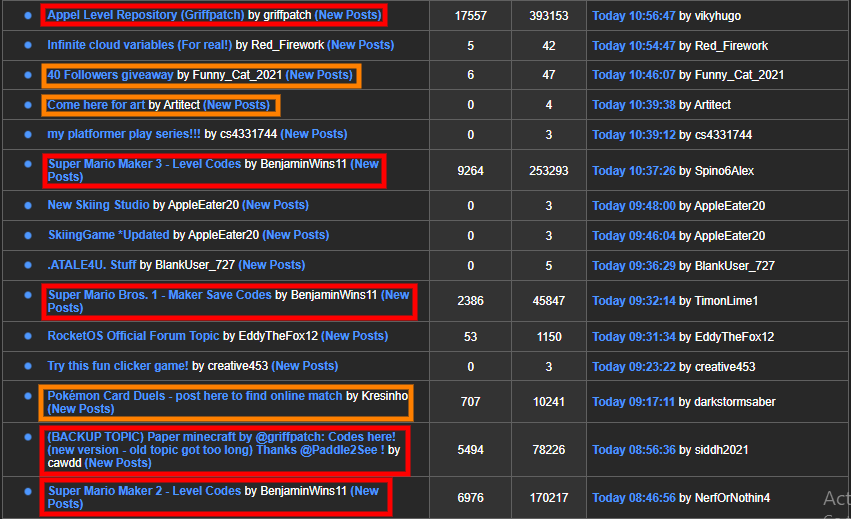This screenshot has width=851, height=519.
Task: Click the unread dot beside Super Mario Bros. 1
Action: coord(28,295)
